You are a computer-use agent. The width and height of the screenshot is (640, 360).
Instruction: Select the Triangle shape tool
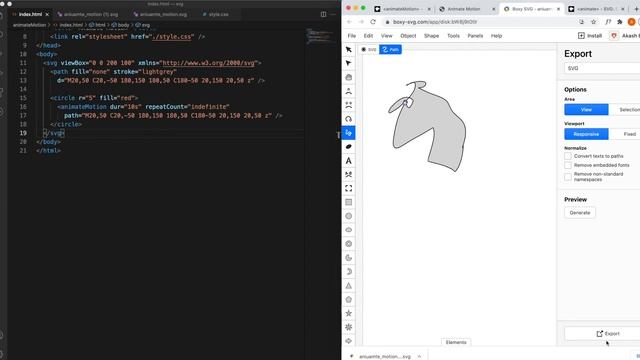pos(349,286)
